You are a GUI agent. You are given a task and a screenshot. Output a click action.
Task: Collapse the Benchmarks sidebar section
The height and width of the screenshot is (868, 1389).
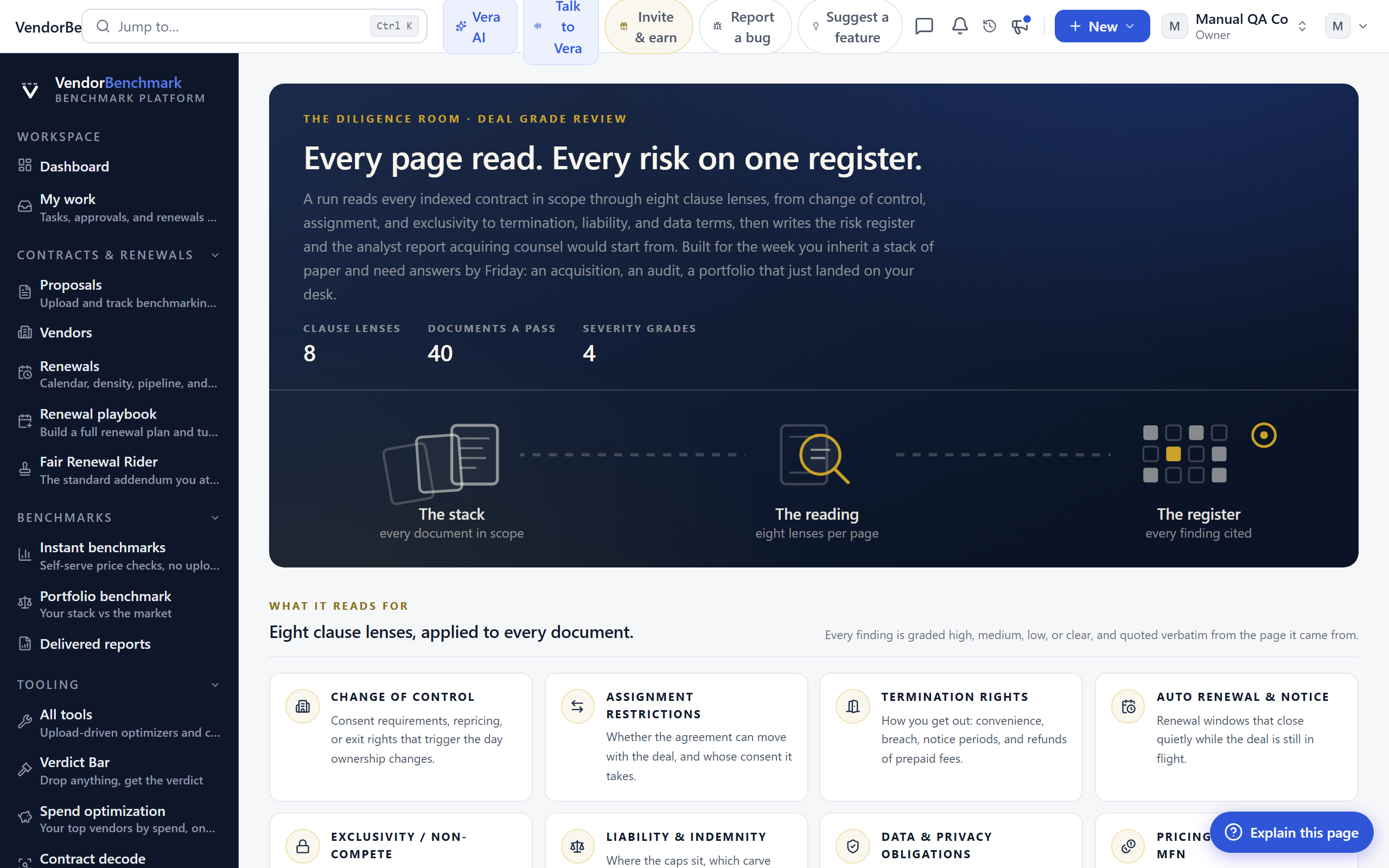215,518
